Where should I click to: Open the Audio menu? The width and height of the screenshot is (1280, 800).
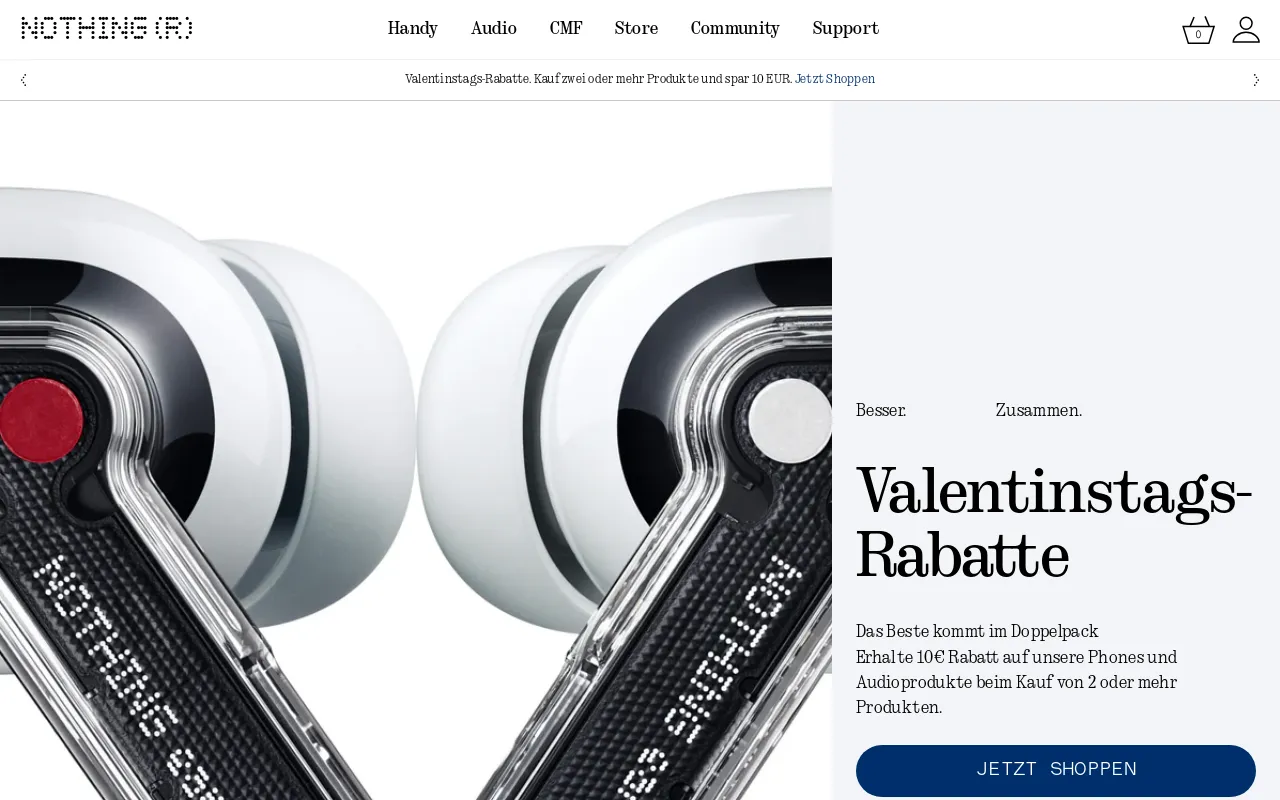coord(494,28)
